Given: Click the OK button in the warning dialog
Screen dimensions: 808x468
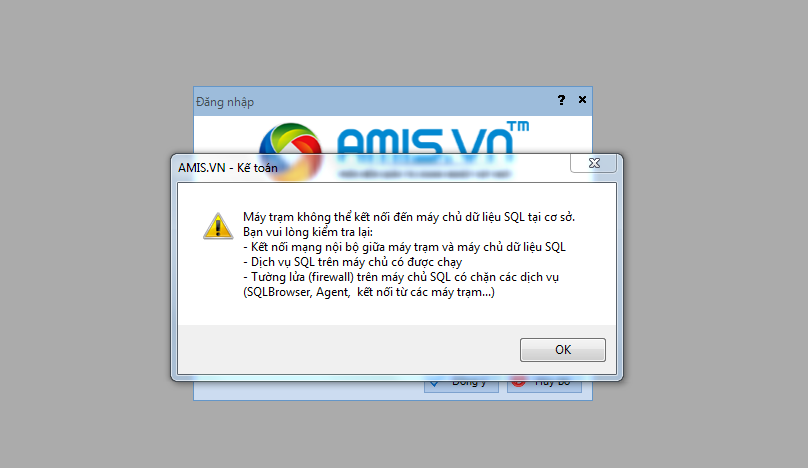Looking at the screenshot, I should coord(563,350).
